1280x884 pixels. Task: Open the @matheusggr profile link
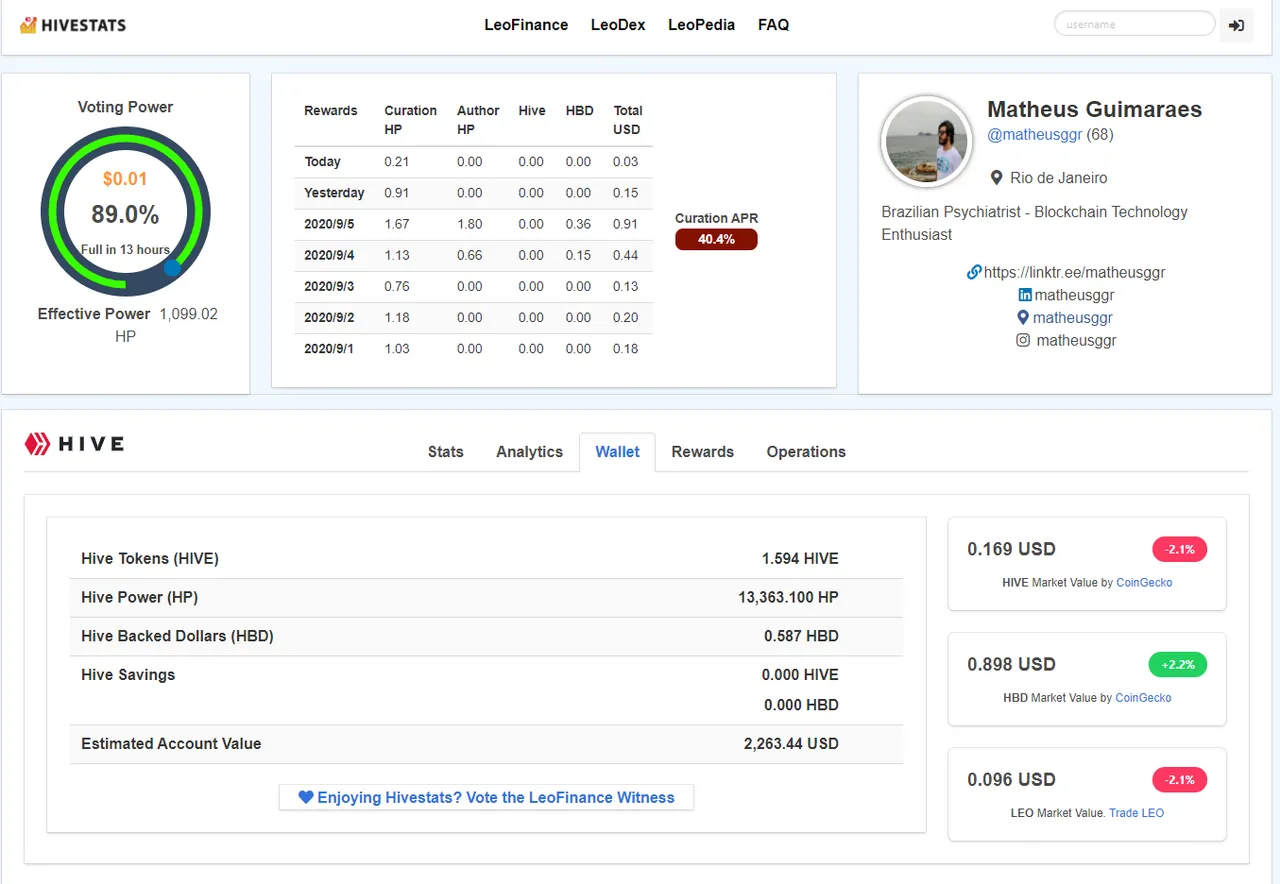click(1035, 134)
